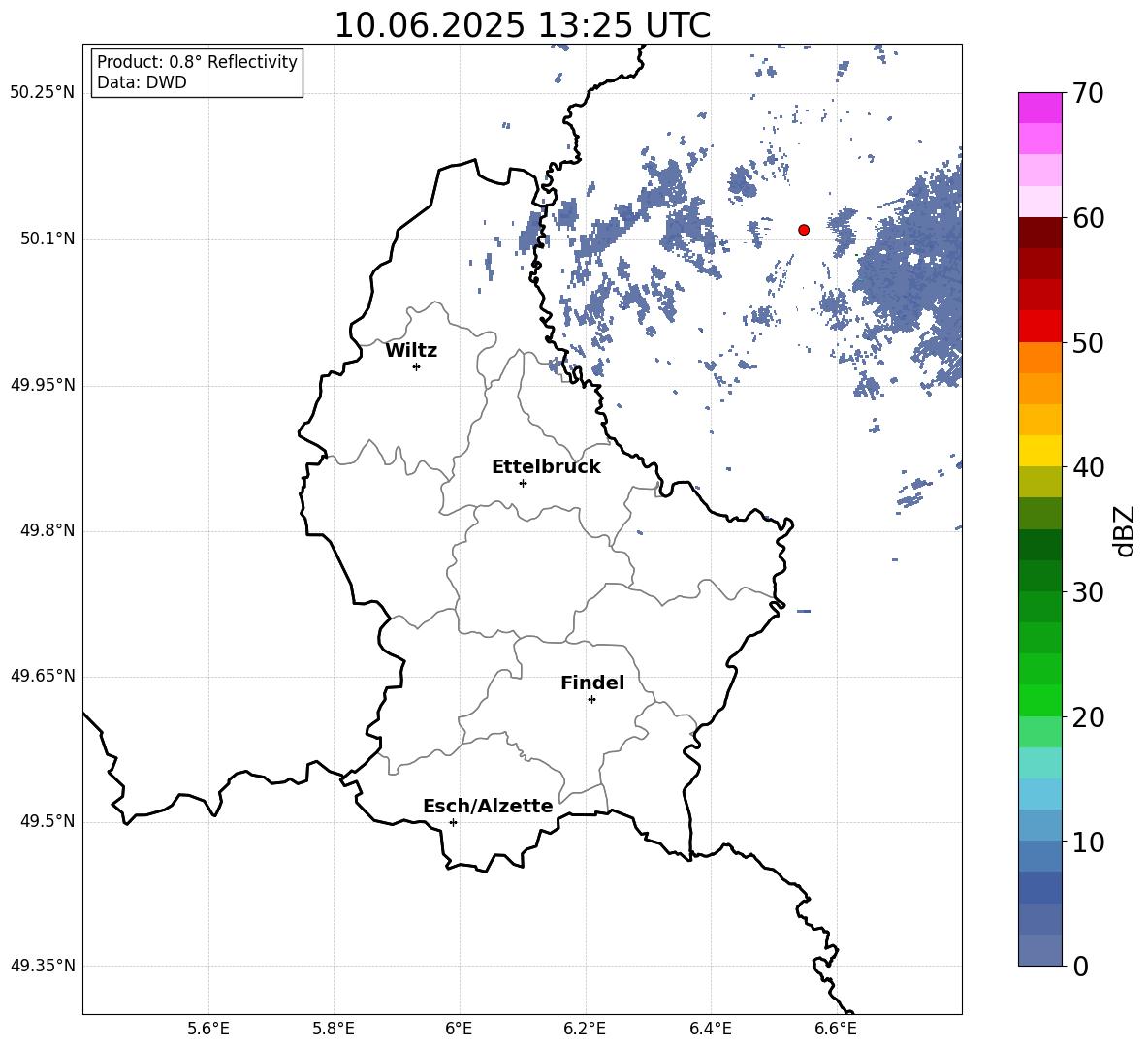Click the 49.95°N latitude label
Screen dimensions: 1148x1048
[43, 384]
